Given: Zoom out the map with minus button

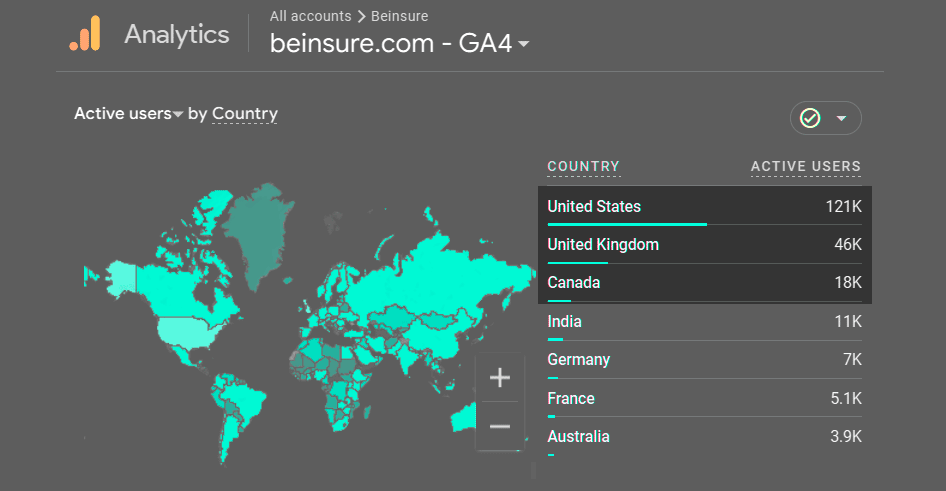Looking at the screenshot, I should pos(500,426).
